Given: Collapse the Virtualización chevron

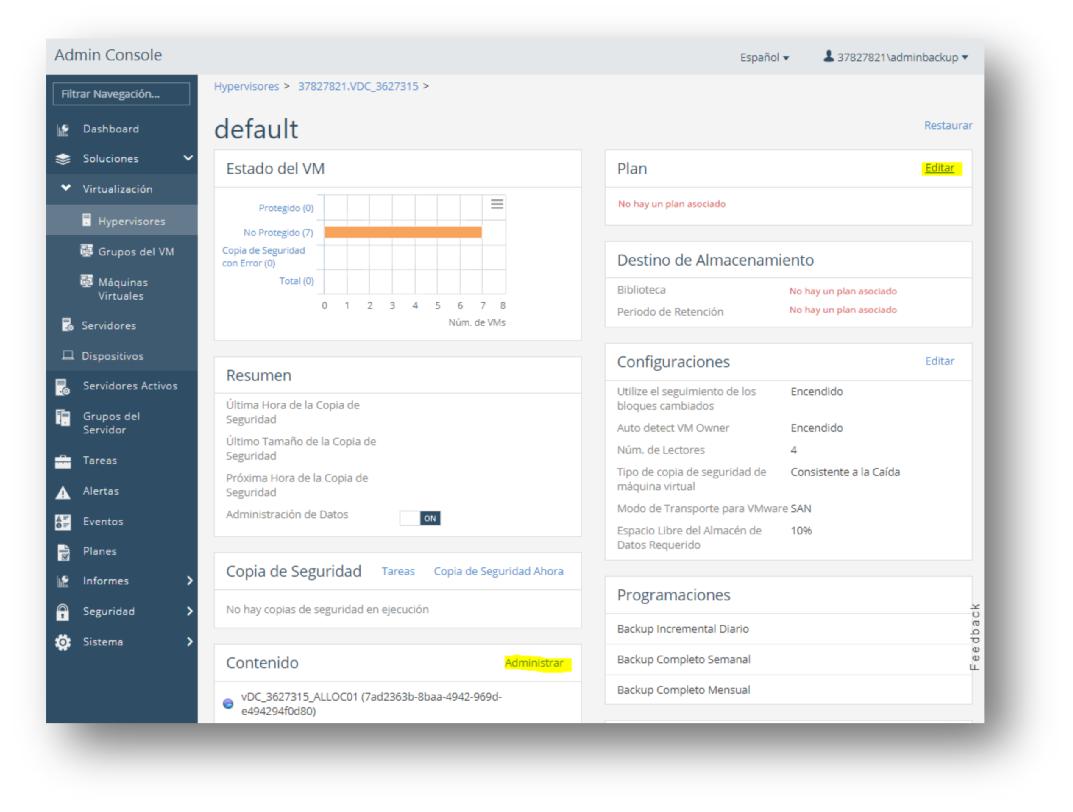Looking at the screenshot, I should [x=66, y=188].
